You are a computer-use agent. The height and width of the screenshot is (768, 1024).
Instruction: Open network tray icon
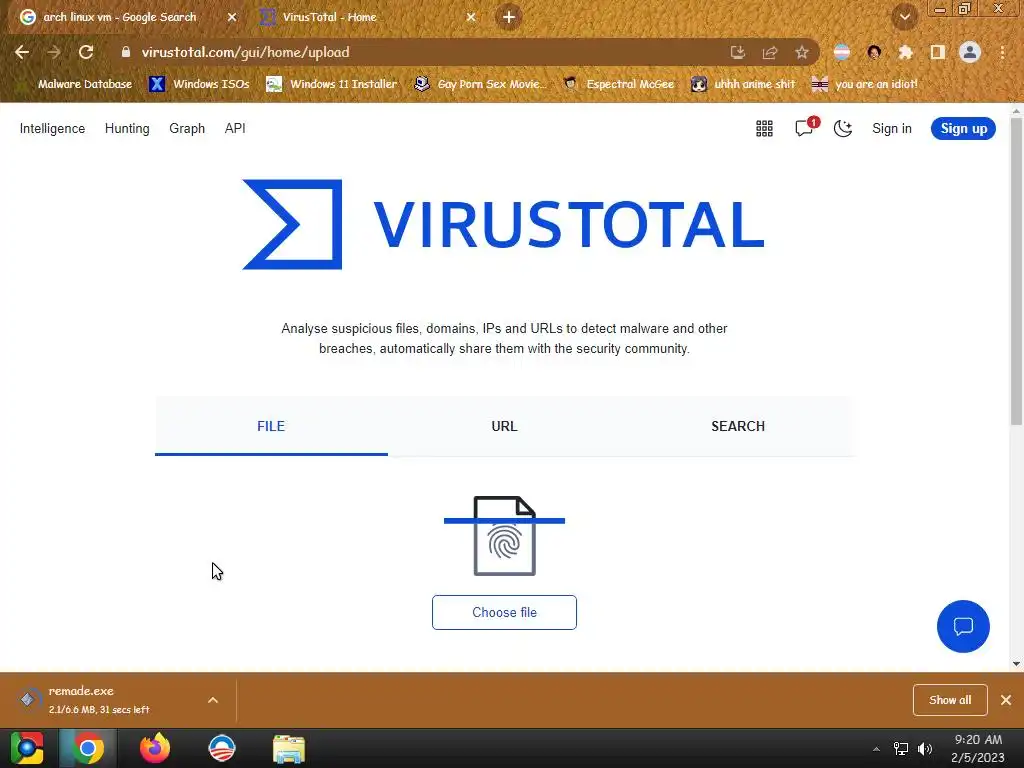tap(901, 749)
